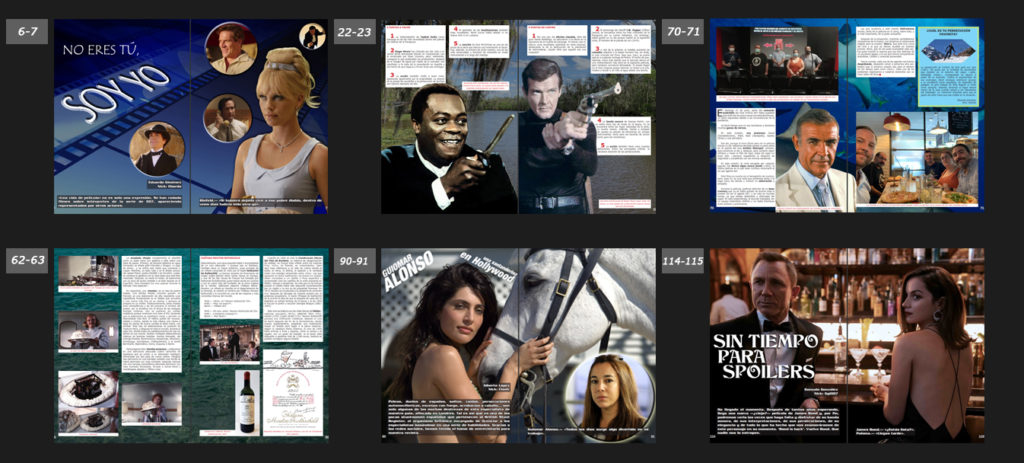Click the 'SIN TIEMPO PARA SPOILERS' headline
1024x463 pixels.
[765, 357]
